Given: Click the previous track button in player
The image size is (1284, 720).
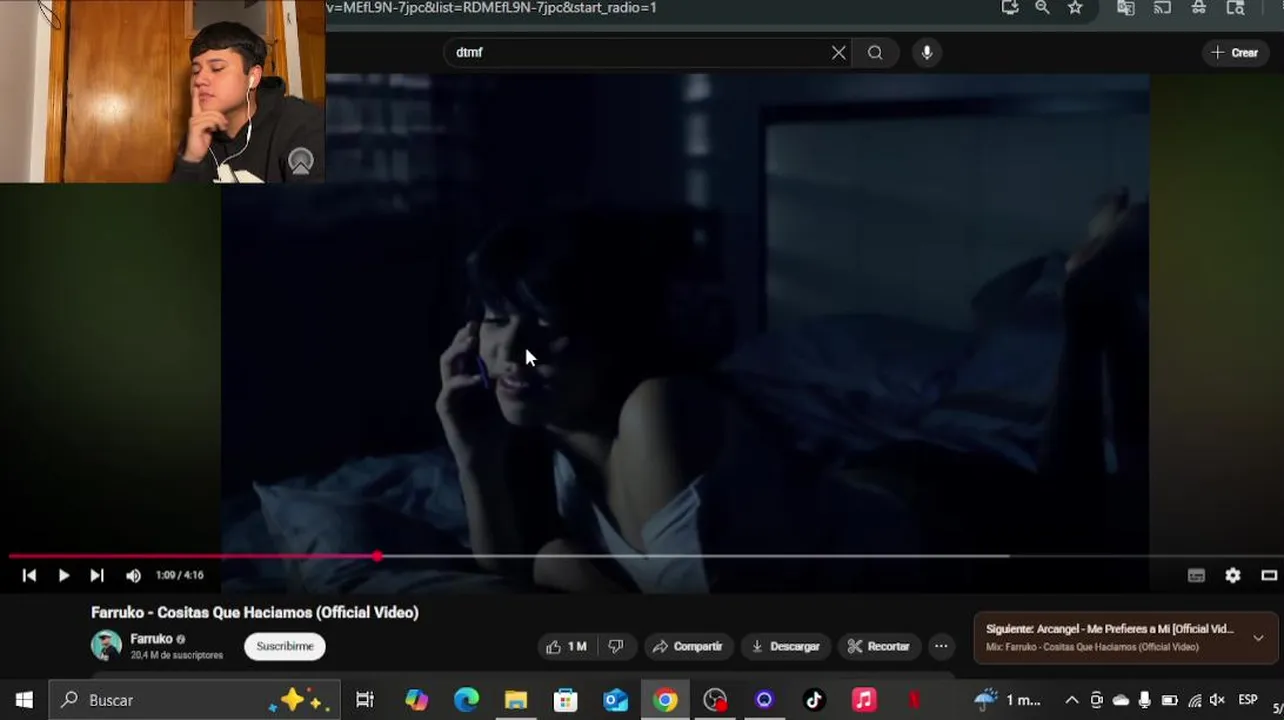Looking at the screenshot, I should click(x=29, y=575).
